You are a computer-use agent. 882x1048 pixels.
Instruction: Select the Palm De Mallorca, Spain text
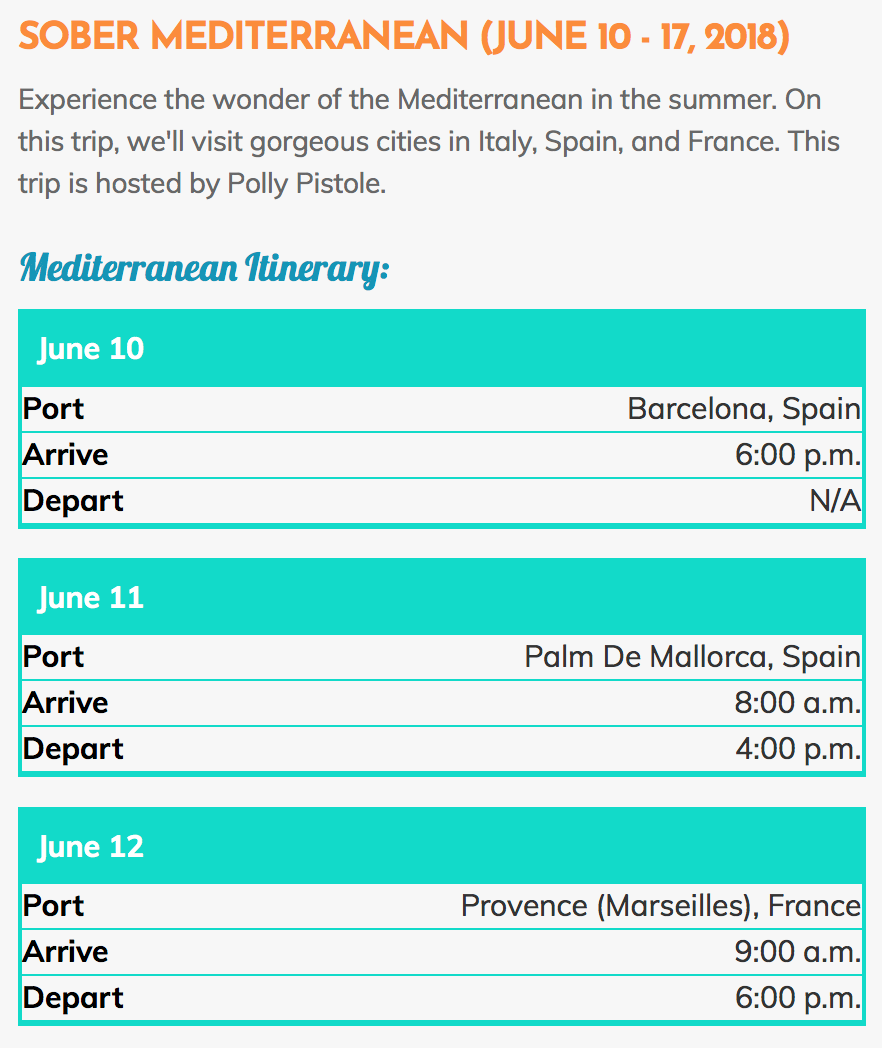(693, 657)
